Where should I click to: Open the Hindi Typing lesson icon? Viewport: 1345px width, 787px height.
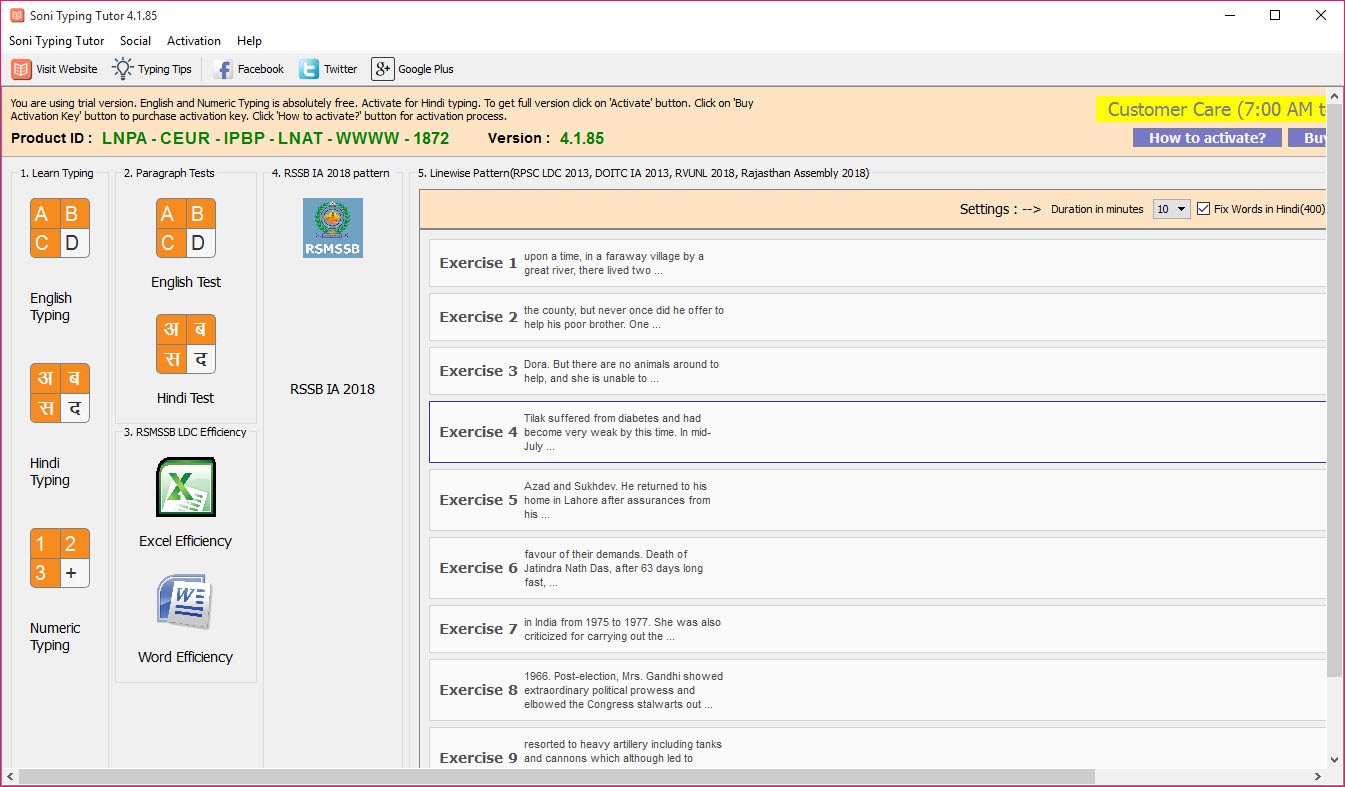pyautogui.click(x=60, y=393)
